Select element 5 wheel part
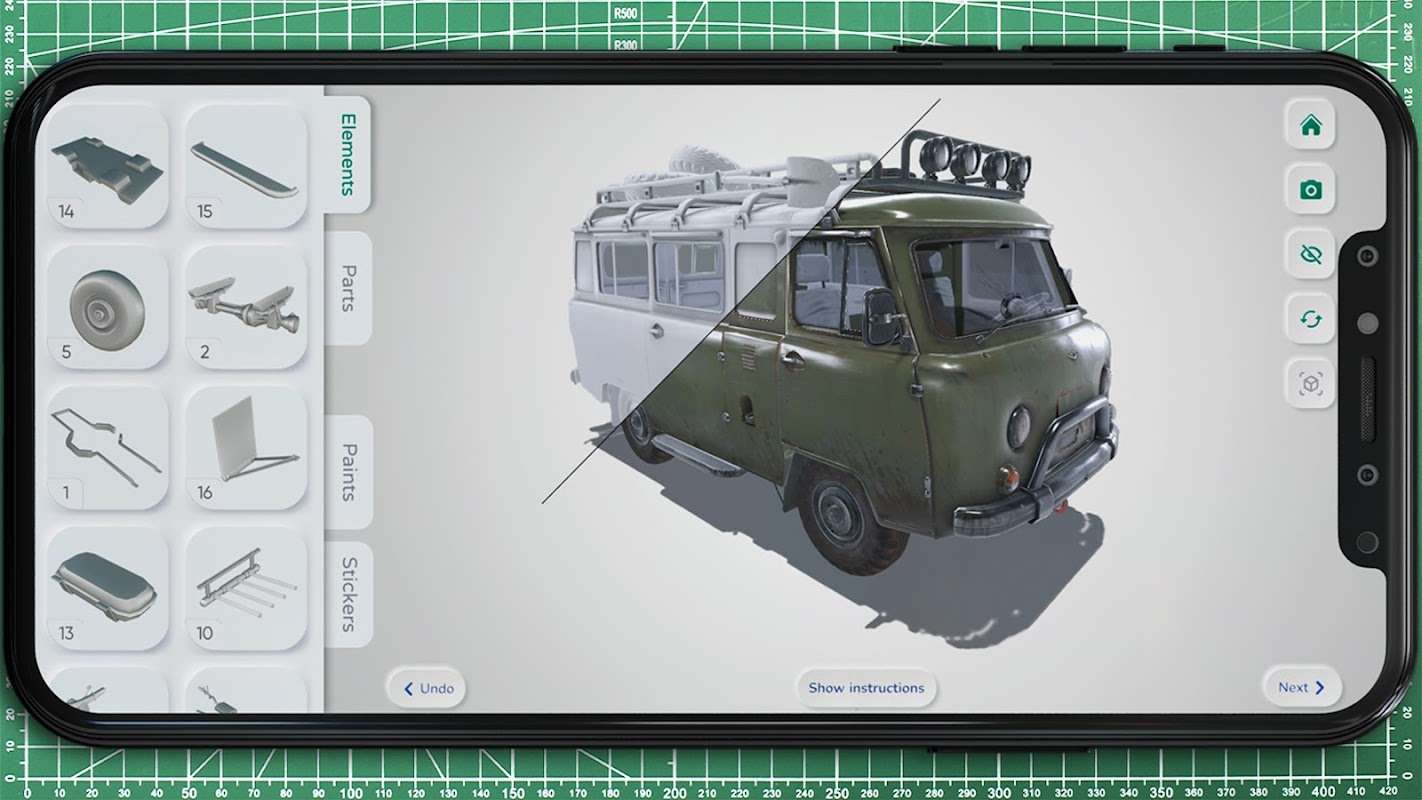This screenshot has height=800, width=1422. (x=108, y=308)
